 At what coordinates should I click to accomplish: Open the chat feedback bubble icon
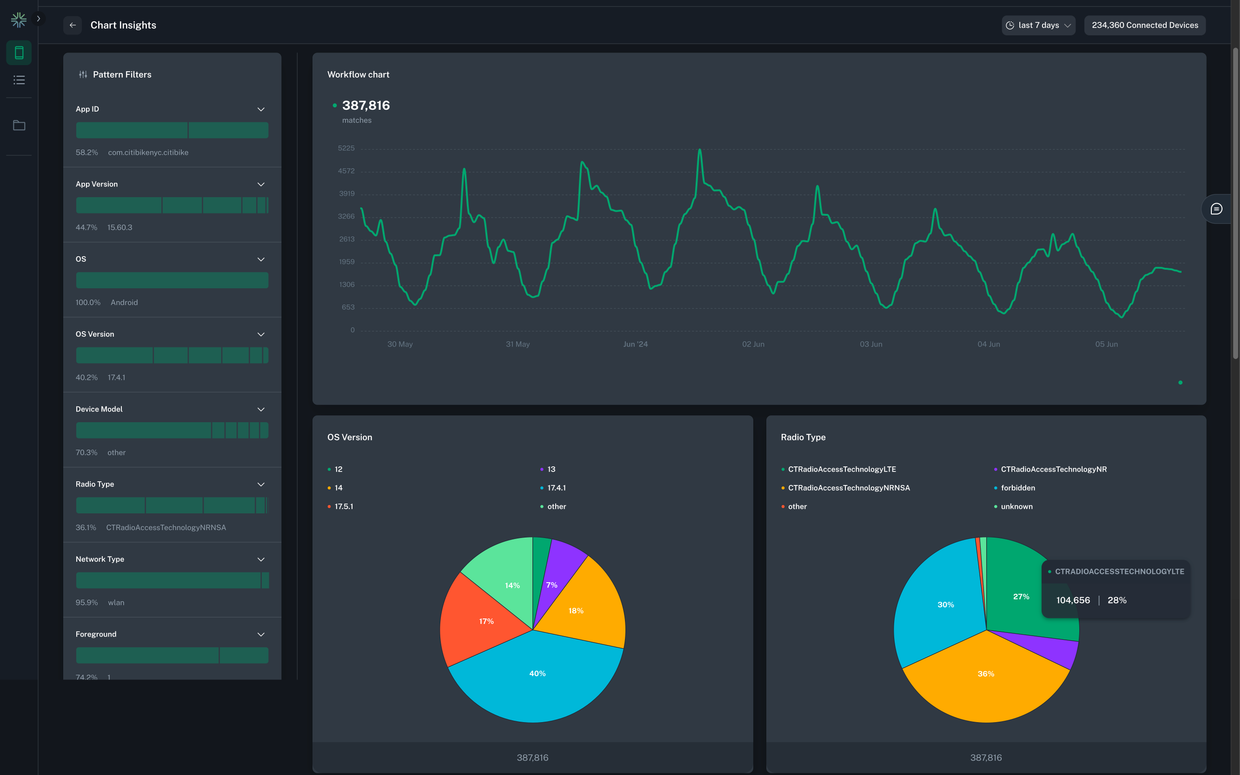pos(1216,209)
